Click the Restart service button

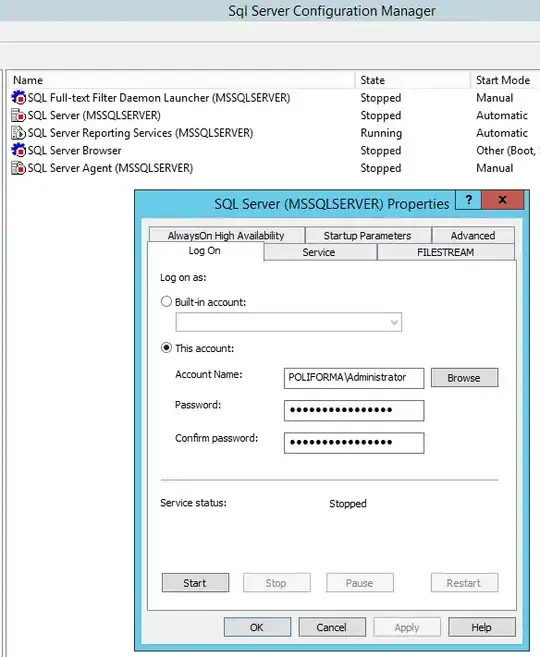point(464,583)
